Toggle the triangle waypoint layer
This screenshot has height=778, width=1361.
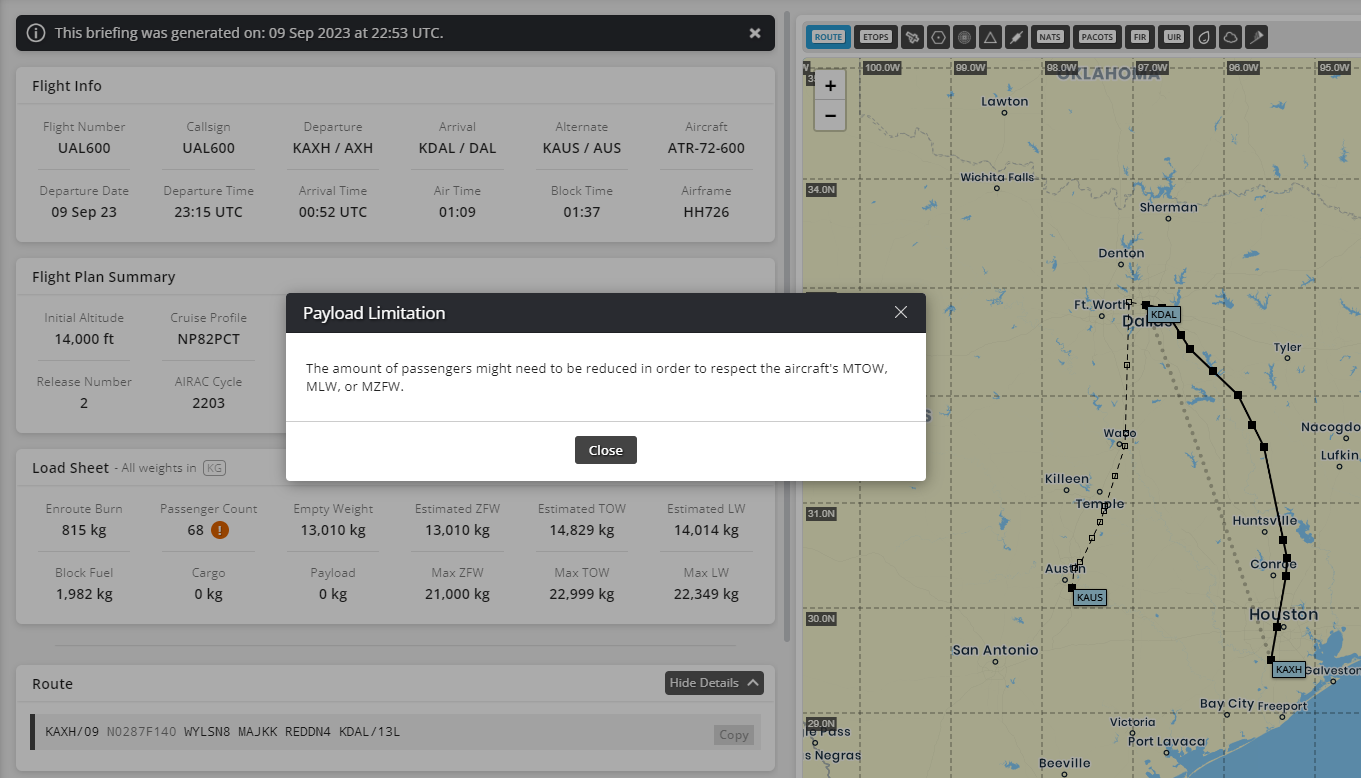(x=990, y=37)
